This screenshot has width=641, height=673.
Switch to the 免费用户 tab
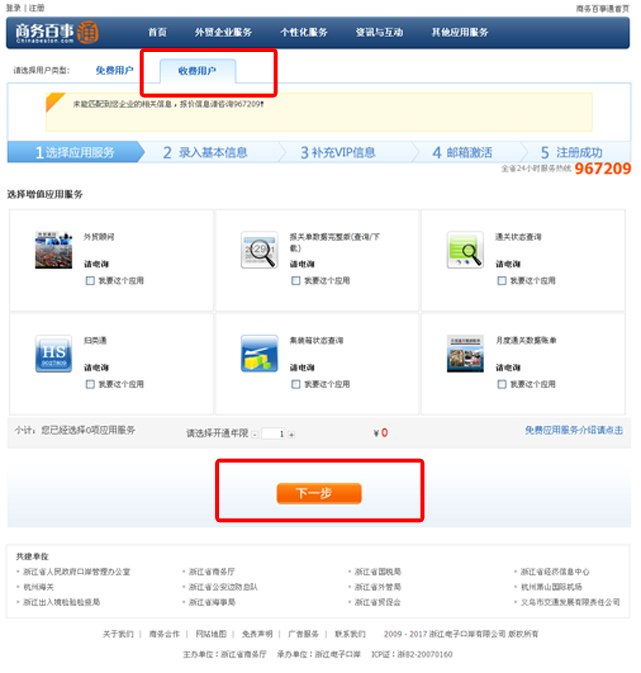[114, 71]
